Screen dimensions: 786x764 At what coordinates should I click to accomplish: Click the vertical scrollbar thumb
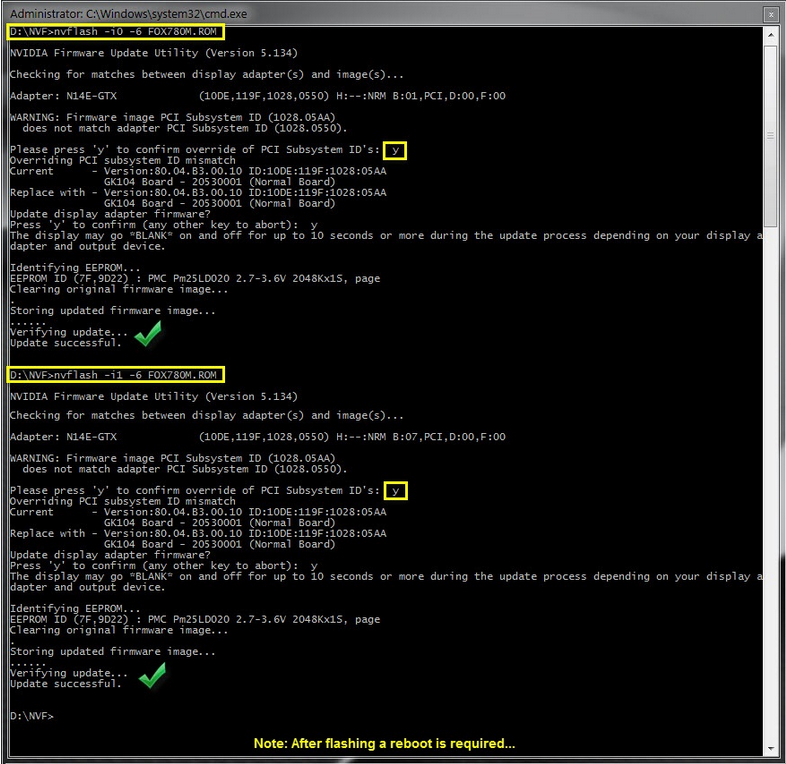point(770,136)
